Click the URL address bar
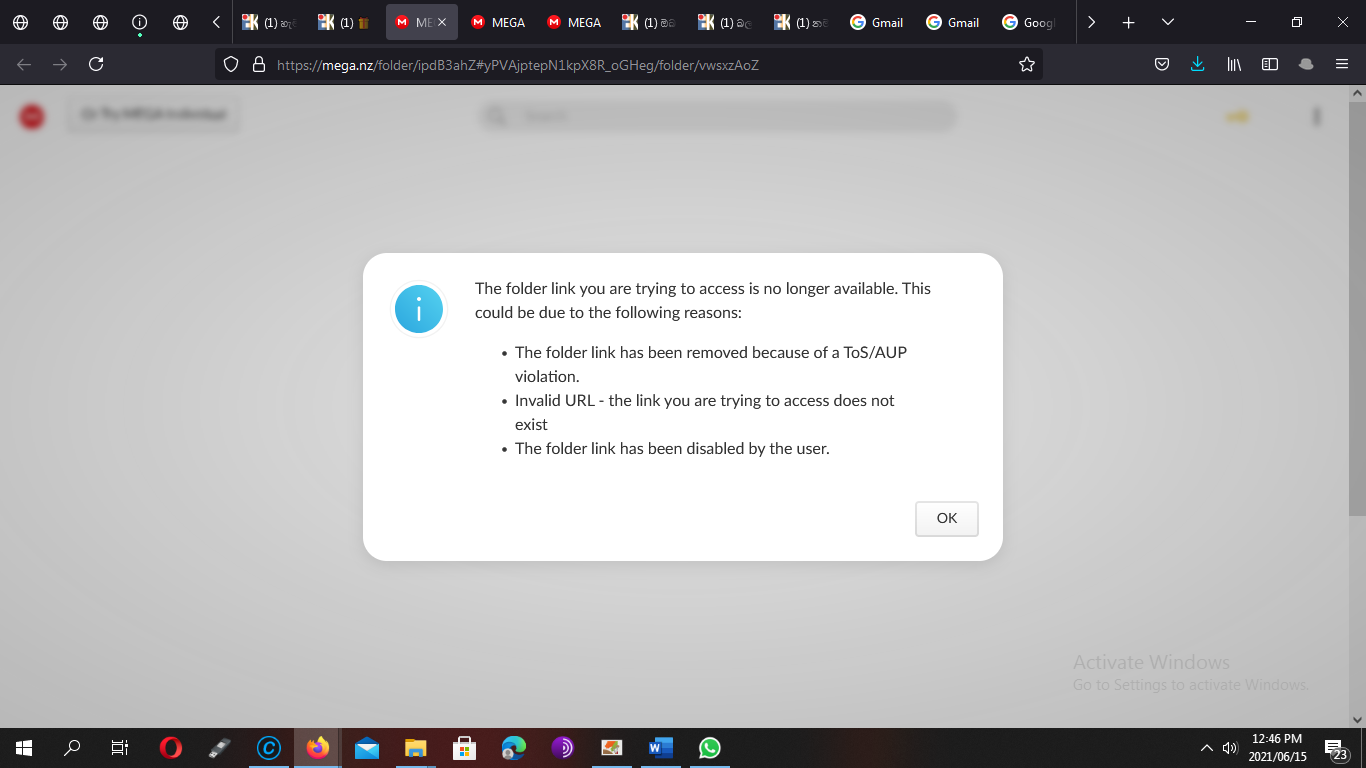This screenshot has width=1366, height=768. pos(640,64)
